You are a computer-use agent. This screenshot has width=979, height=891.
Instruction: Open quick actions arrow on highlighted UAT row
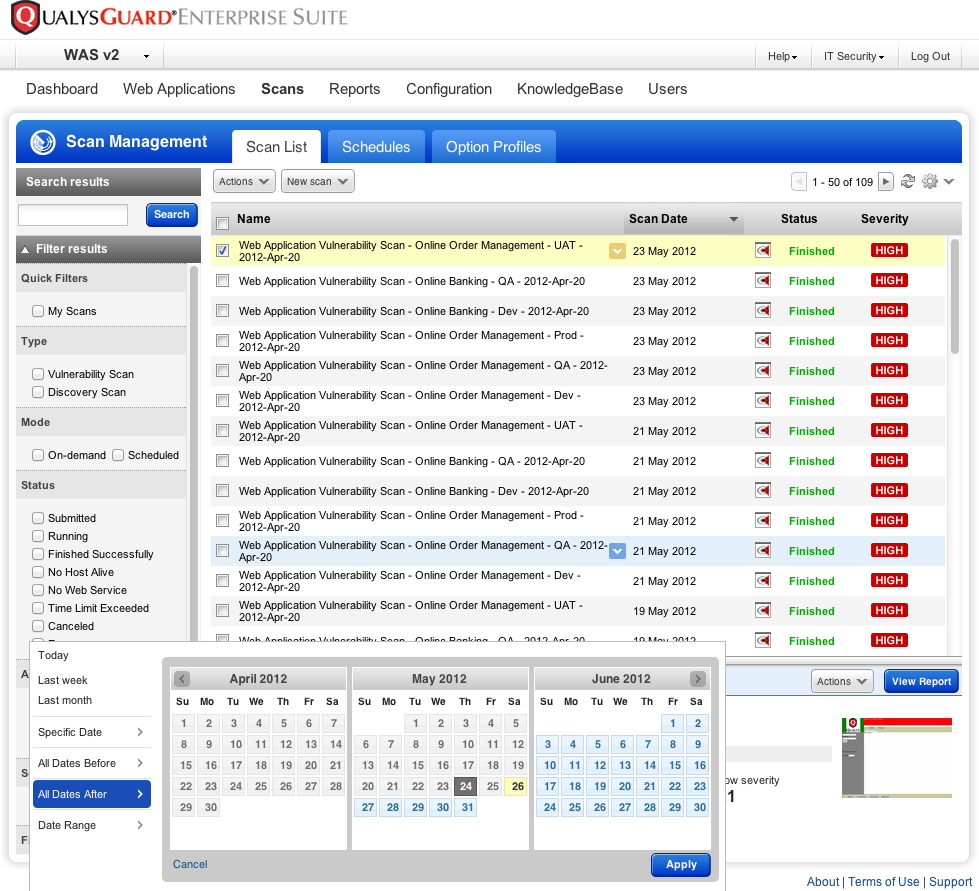(617, 251)
